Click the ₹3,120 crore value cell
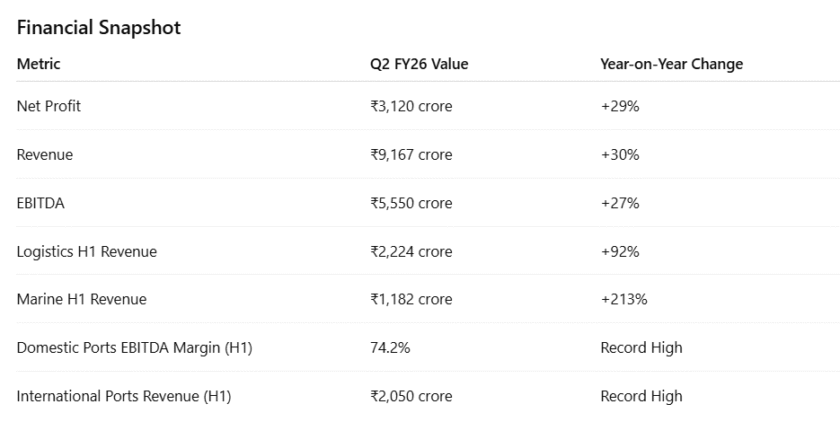The image size is (840, 448). (x=411, y=107)
